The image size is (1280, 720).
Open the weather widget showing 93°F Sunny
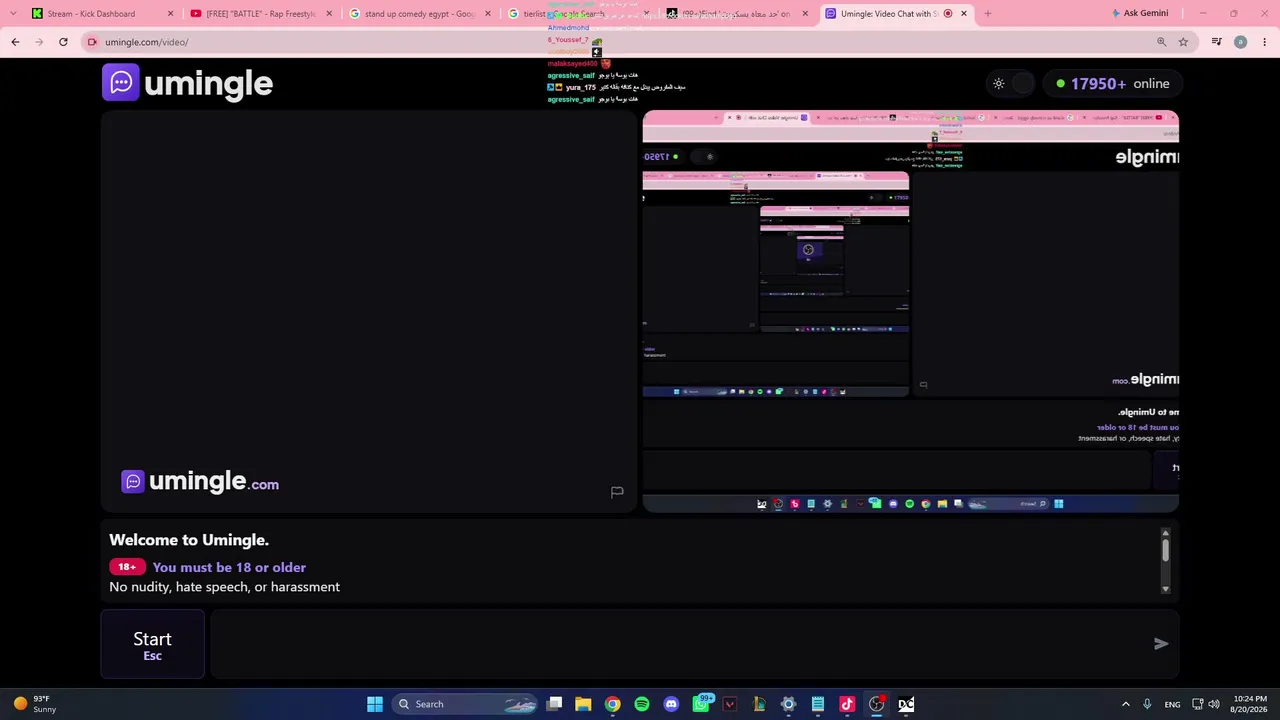point(34,704)
